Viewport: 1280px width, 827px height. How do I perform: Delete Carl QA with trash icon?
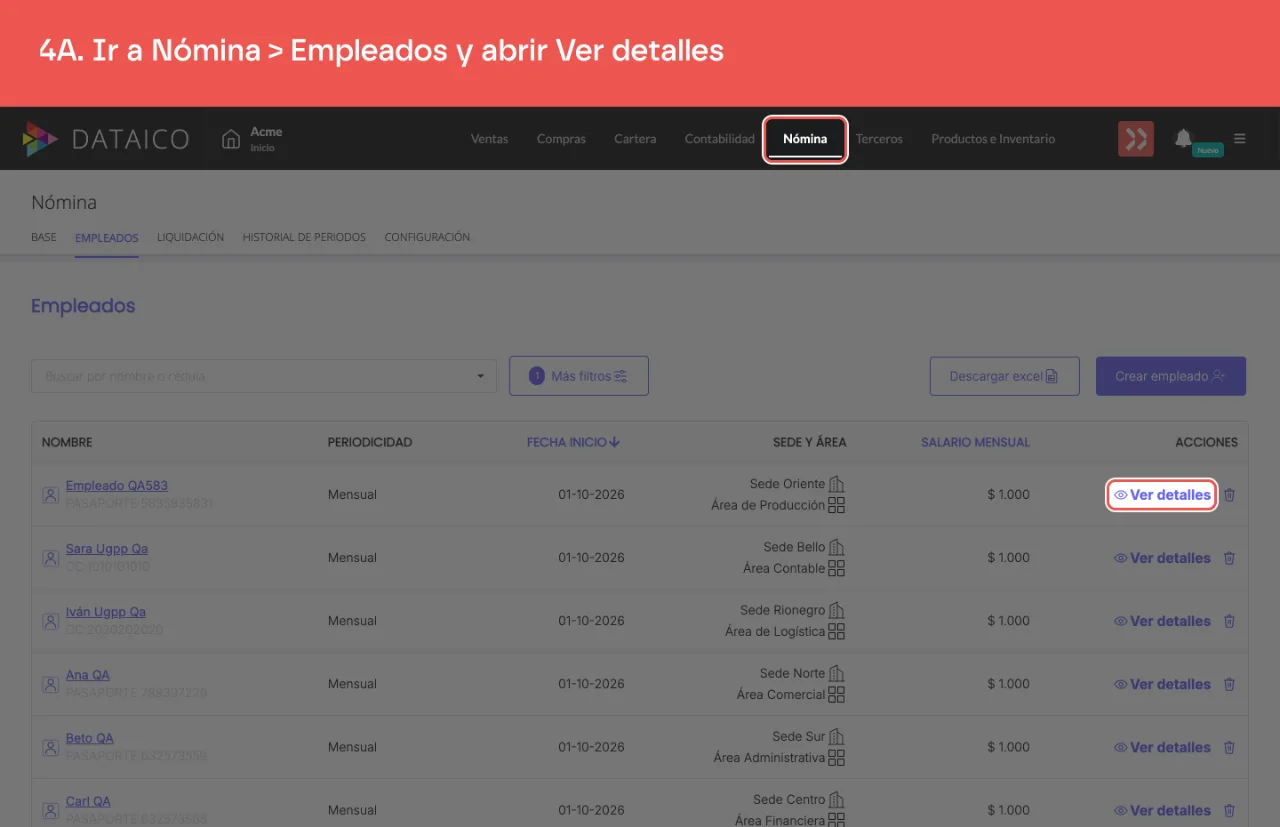pos(1230,810)
